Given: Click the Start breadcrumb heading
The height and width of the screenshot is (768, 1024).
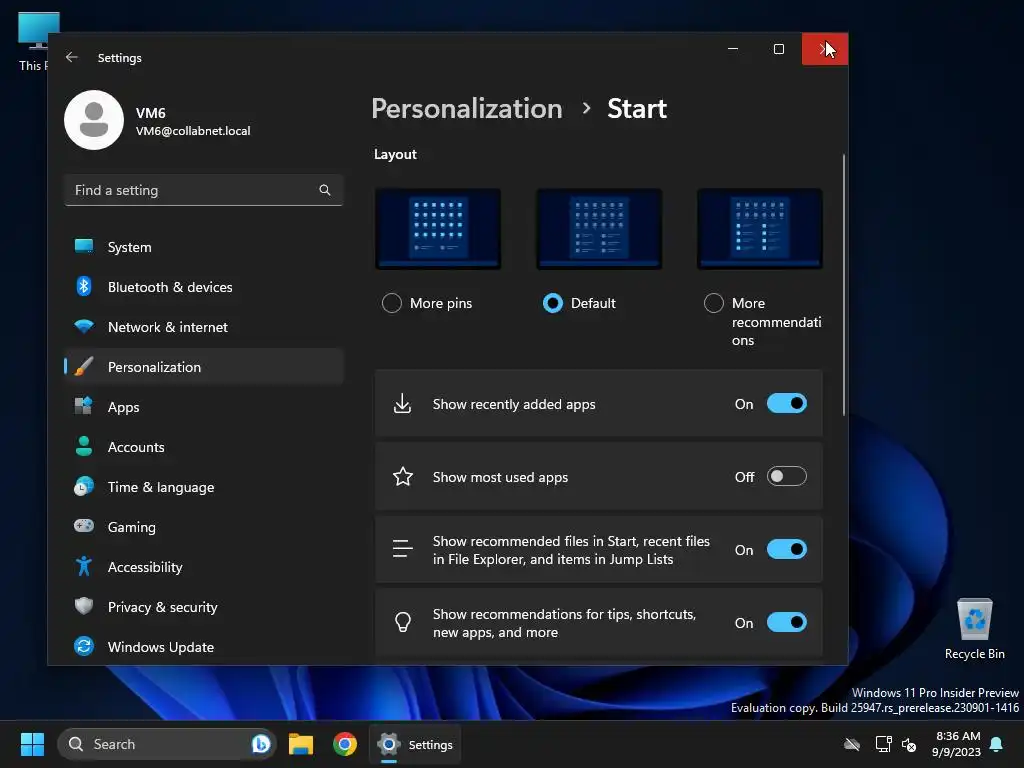Looking at the screenshot, I should click(x=637, y=108).
